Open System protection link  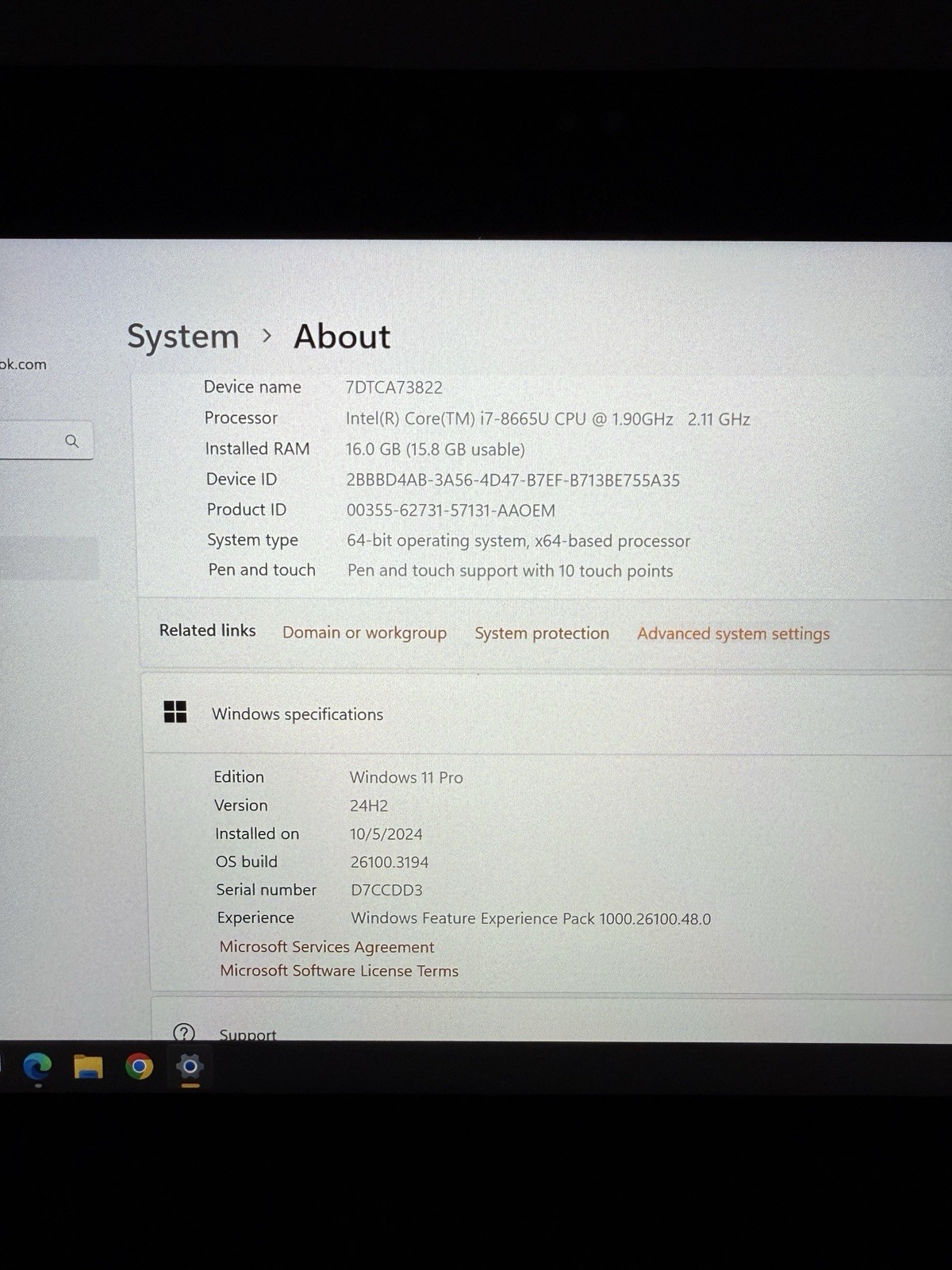tap(542, 633)
